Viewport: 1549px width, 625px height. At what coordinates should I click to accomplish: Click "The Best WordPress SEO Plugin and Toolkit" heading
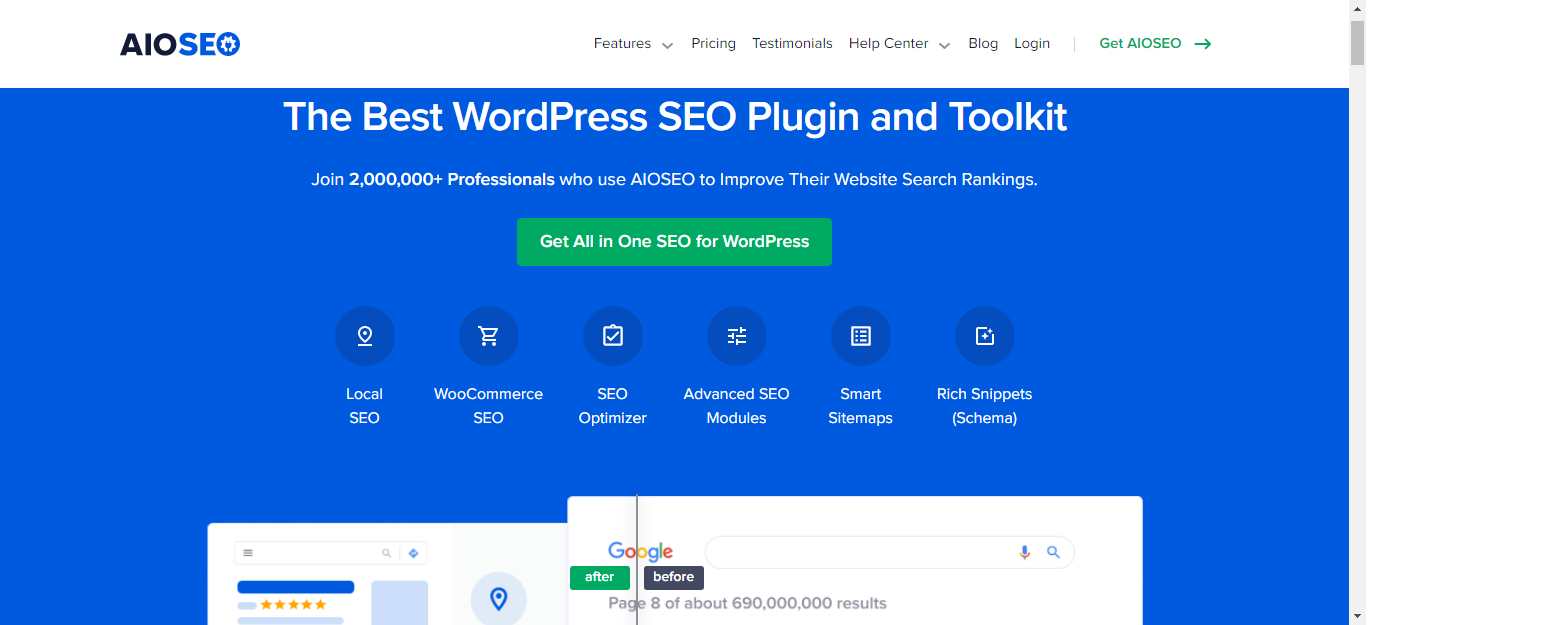click(x=675, y=117)
